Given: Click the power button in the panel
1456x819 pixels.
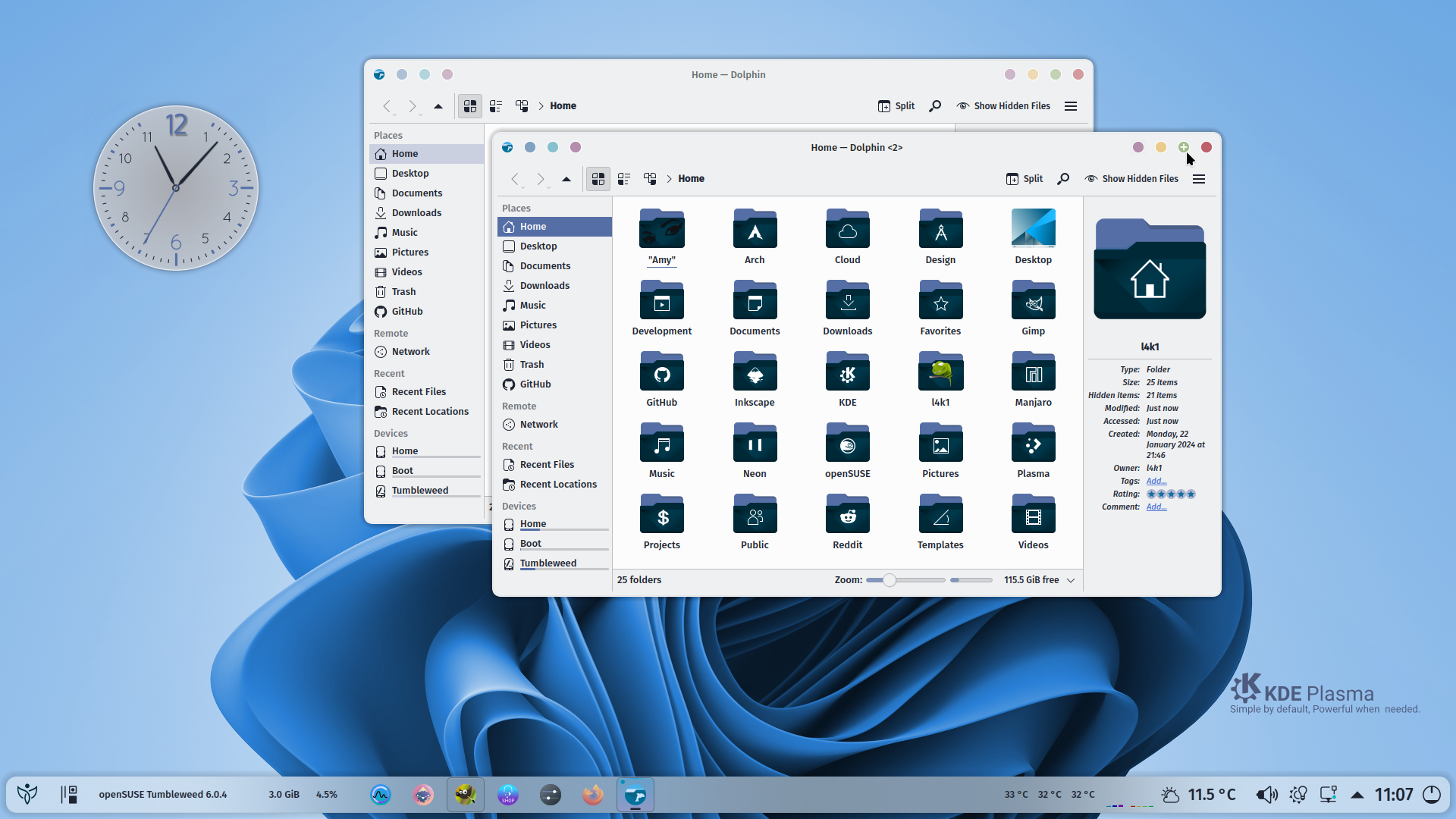Looking at the screenshot, I should (1431, 795).
